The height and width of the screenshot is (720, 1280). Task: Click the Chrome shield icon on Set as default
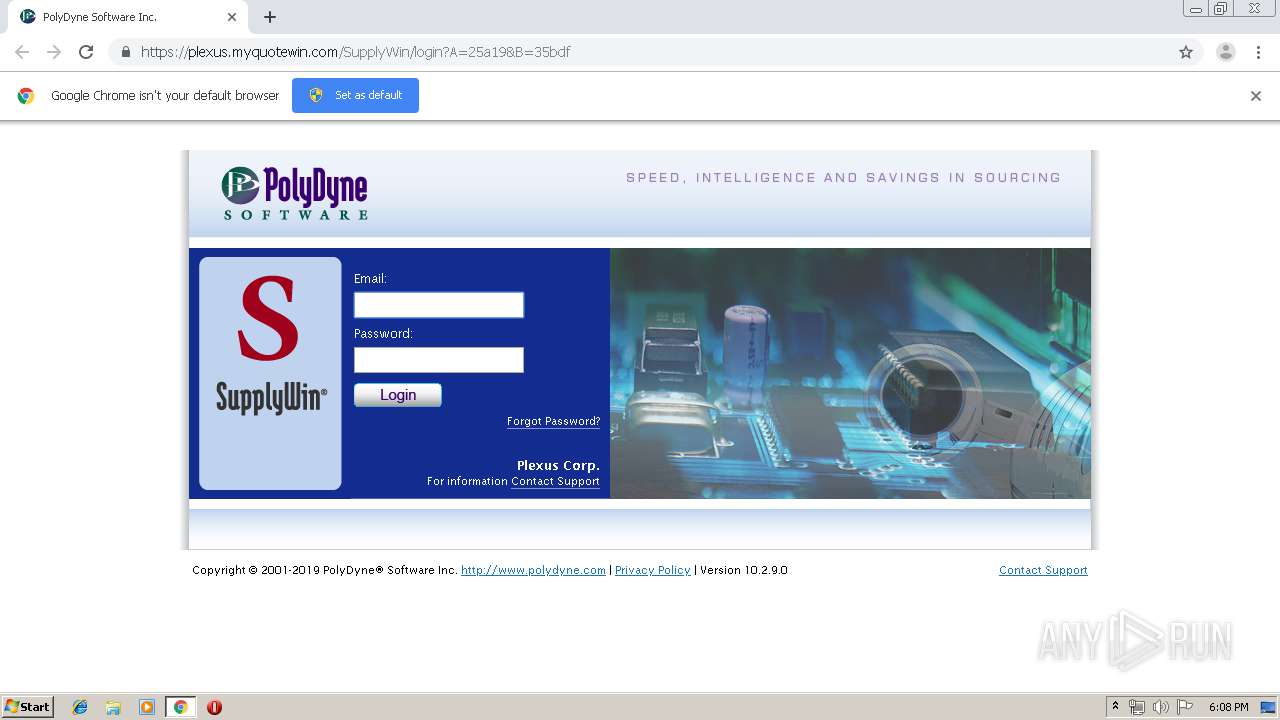(x=316, y=95)
